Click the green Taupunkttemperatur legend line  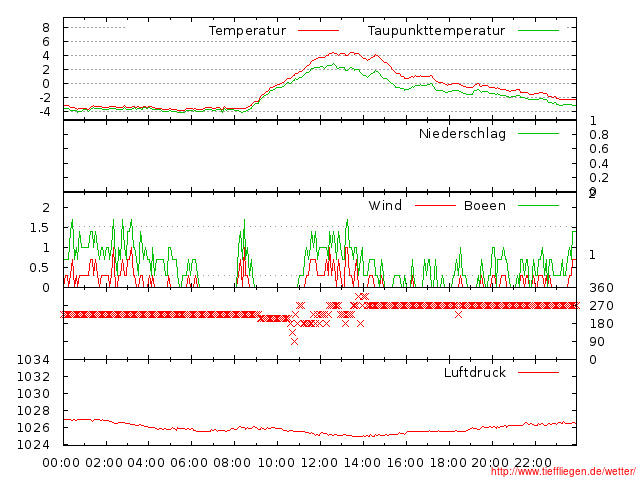pyautogui.click(x=538, y=31)
